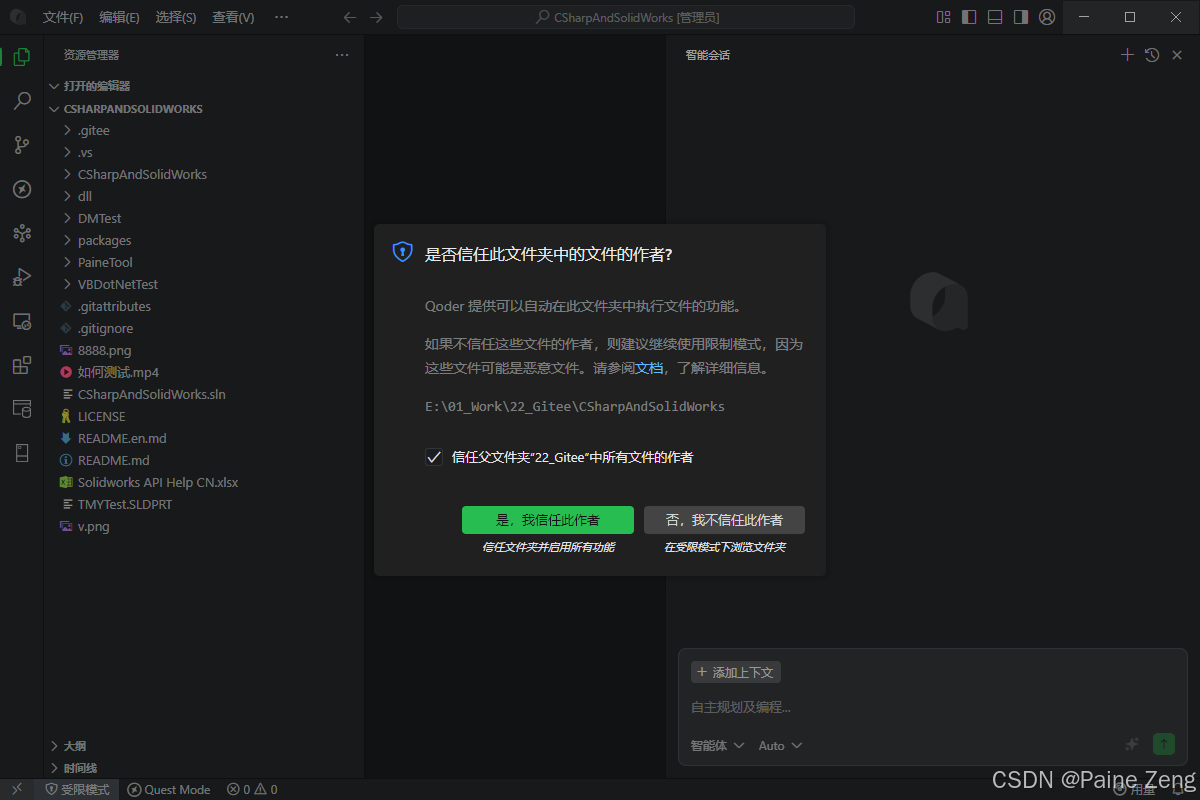Click the shield icon in trust dialog
Image resolution: width=1200 pixels, height=800 pixels.
tap(402, 252)
